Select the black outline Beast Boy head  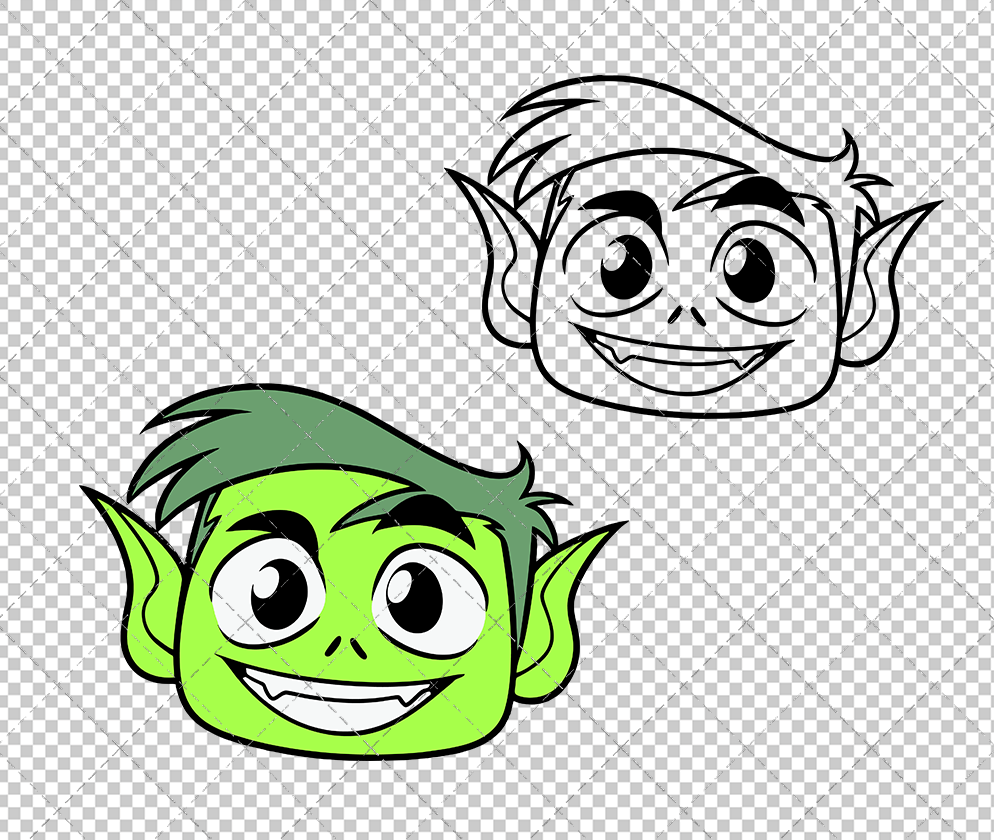pyautogui.click(x=693, y=246)
